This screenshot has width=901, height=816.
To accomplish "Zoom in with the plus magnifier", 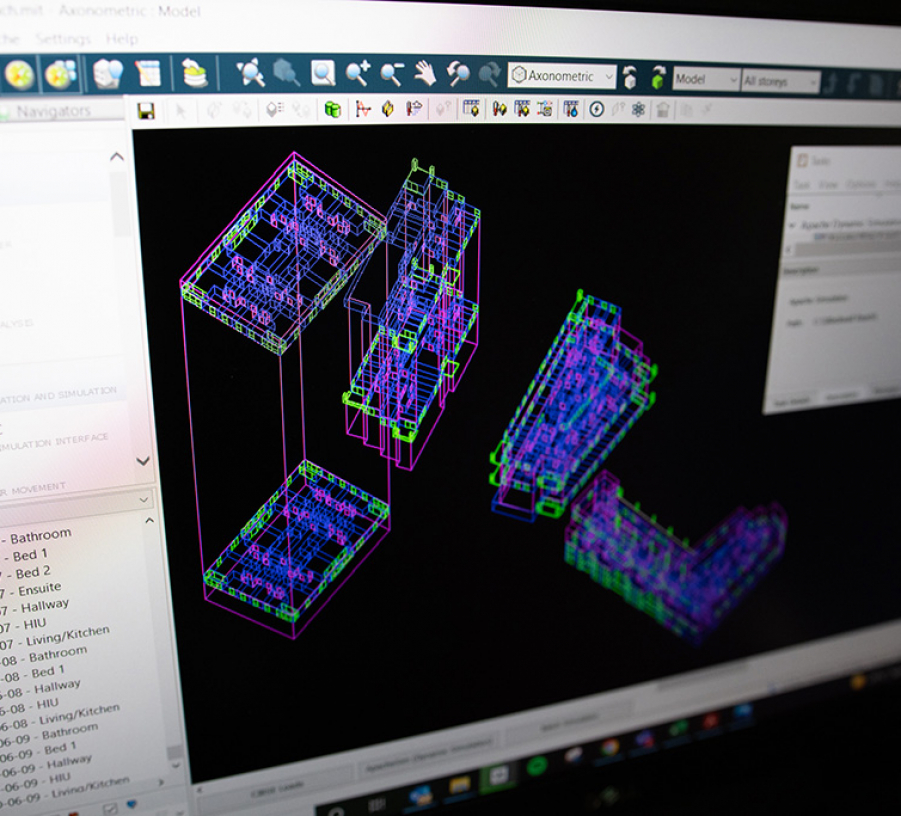I will (357, 74).
